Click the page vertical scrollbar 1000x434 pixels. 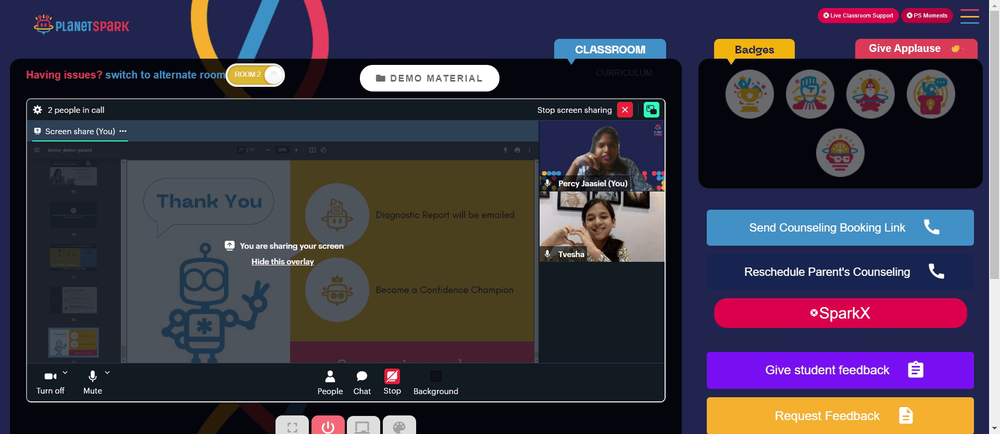994,143
